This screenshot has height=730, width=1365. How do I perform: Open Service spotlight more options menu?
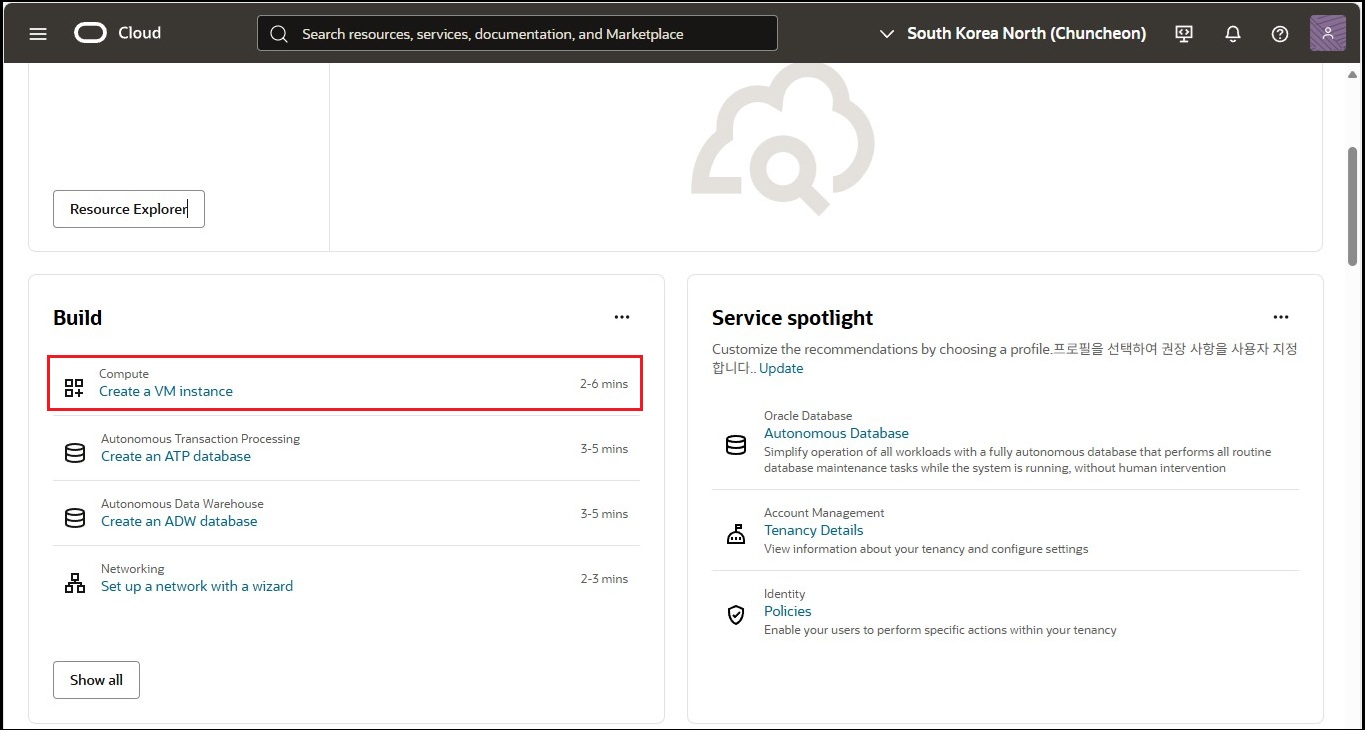pos(1281,317)
